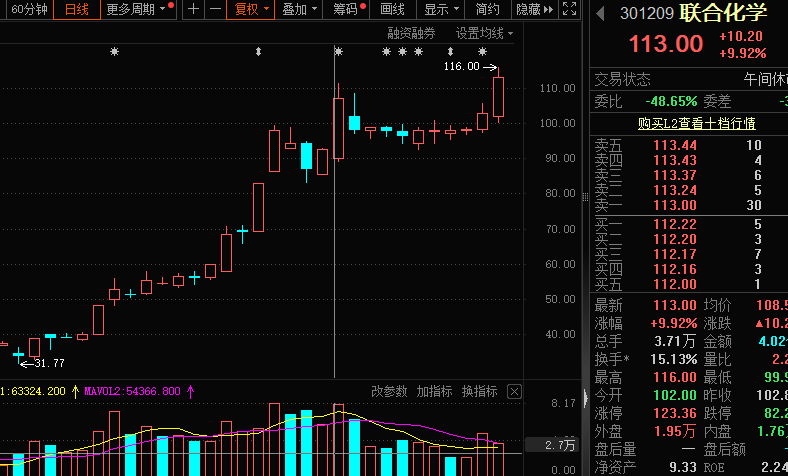
Task: Click the 31.77 low price arrow label
Action: (43, 363)
